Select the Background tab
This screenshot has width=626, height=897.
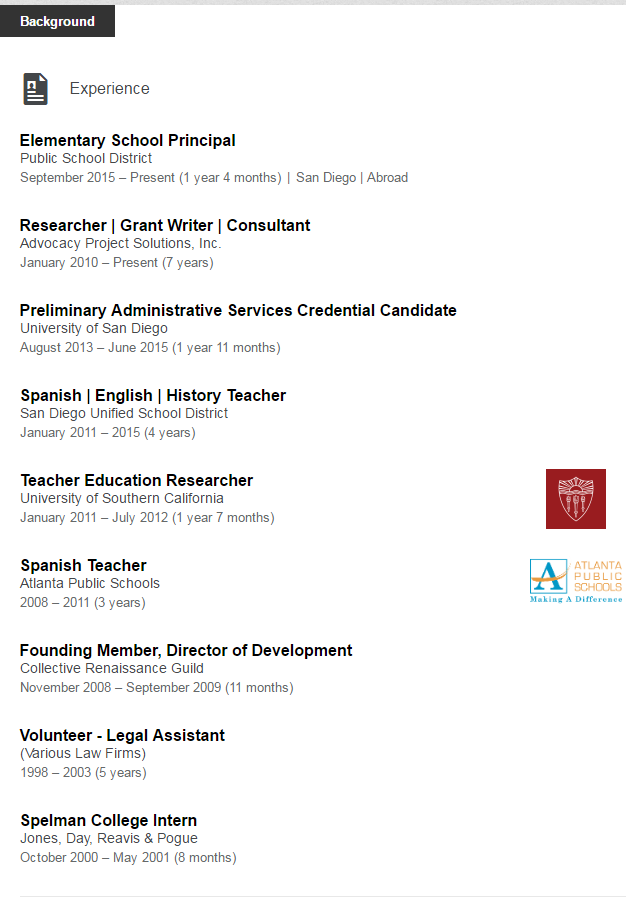point(57,21)
